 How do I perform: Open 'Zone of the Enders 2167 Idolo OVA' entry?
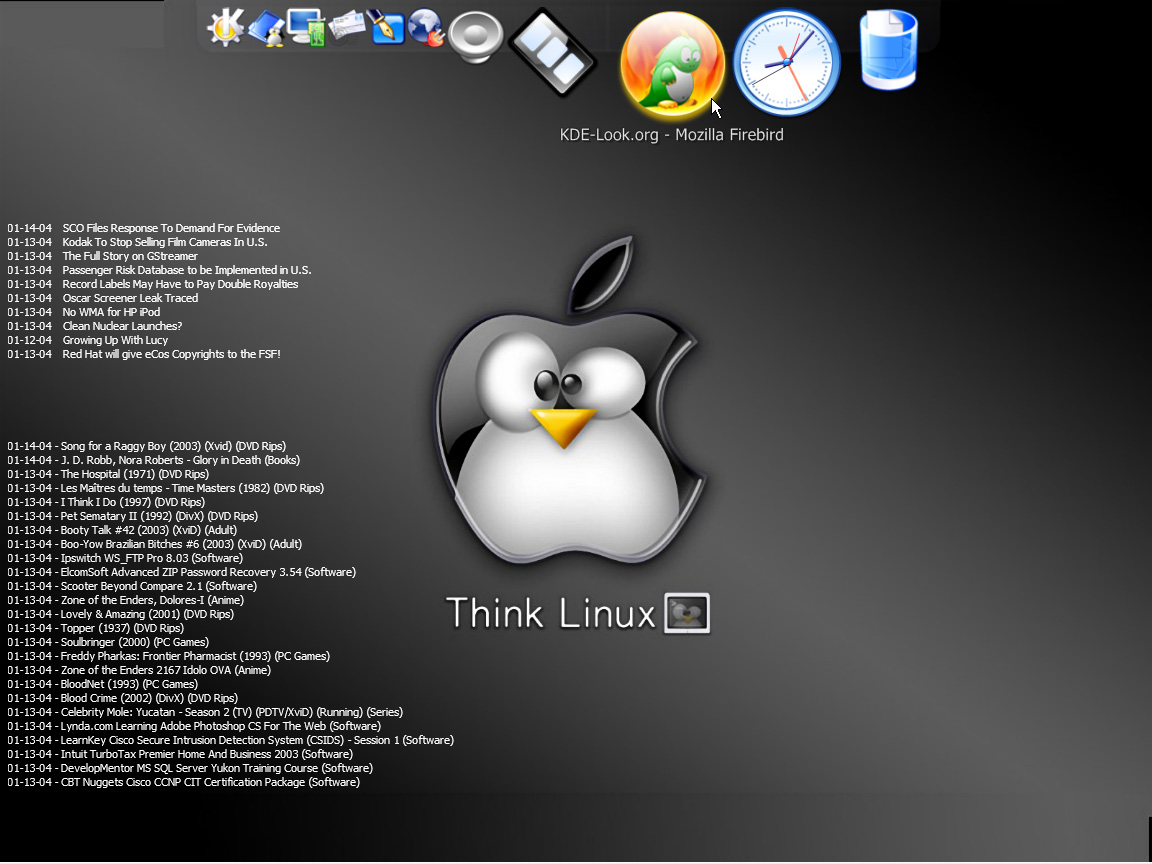pos(139,669)
